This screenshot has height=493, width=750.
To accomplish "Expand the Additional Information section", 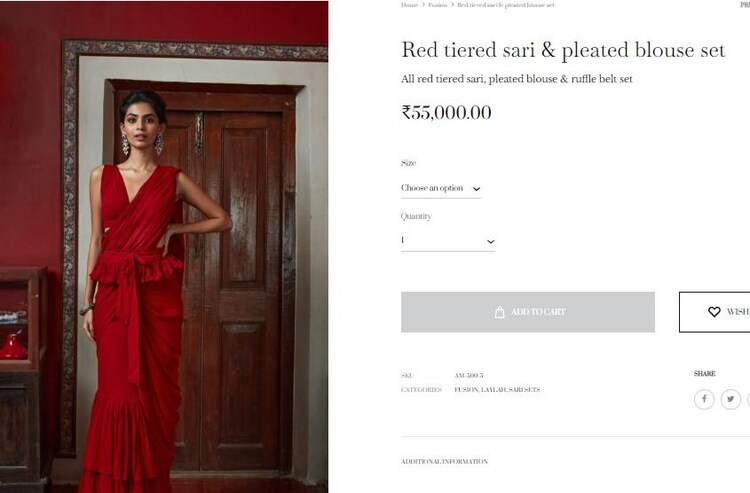I will [x=444, y=461].
